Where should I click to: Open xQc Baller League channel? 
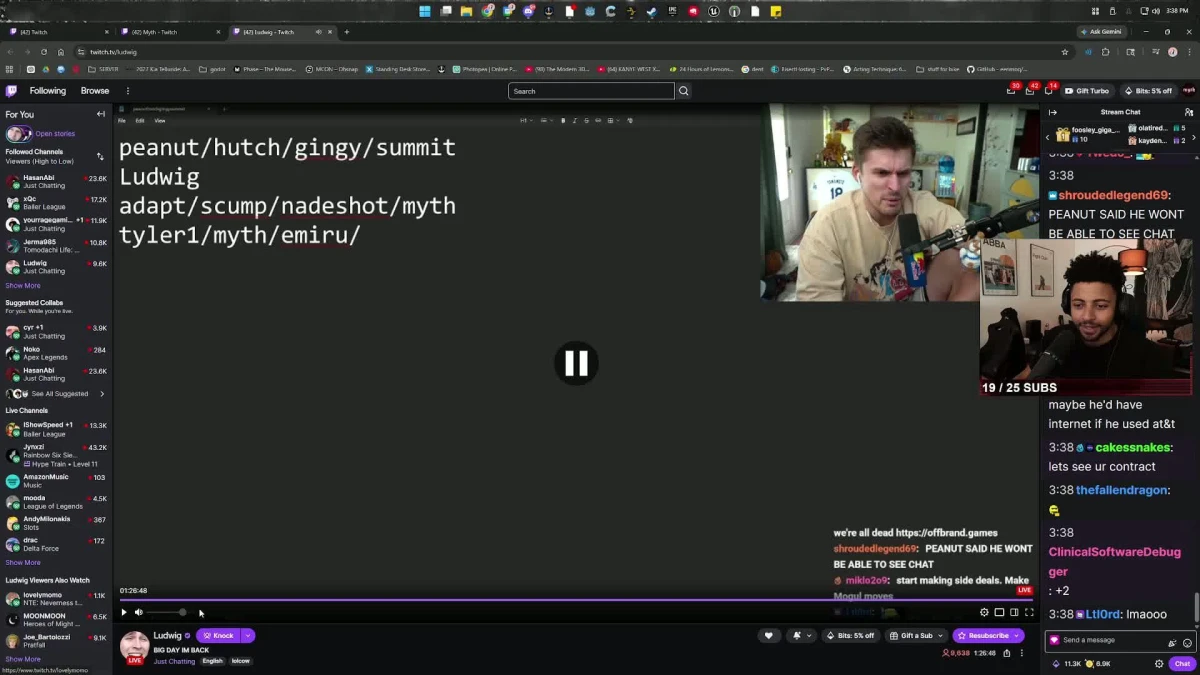coord(56,203)
